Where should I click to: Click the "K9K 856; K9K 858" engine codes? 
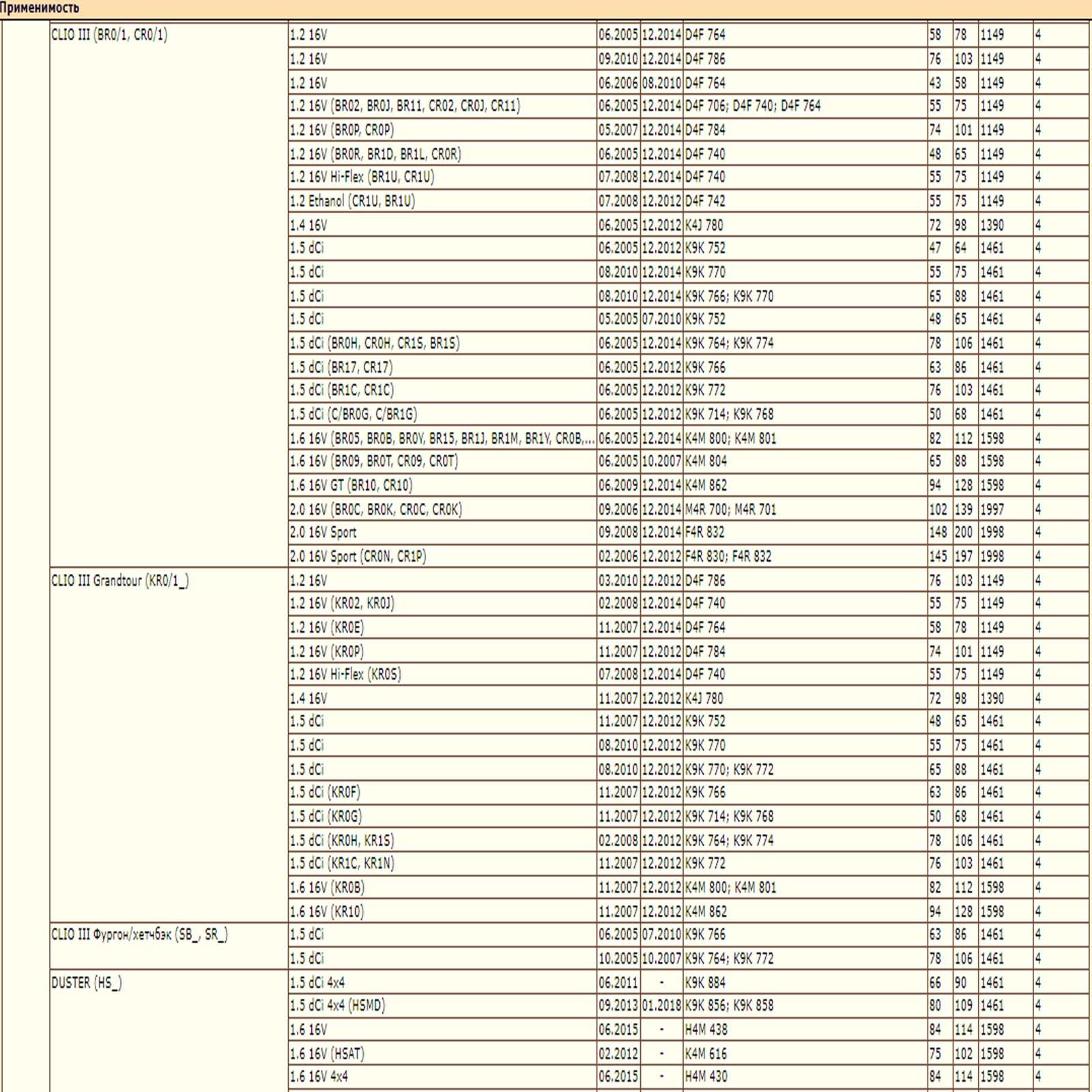pyautogui.click(x=729, y=1005)
